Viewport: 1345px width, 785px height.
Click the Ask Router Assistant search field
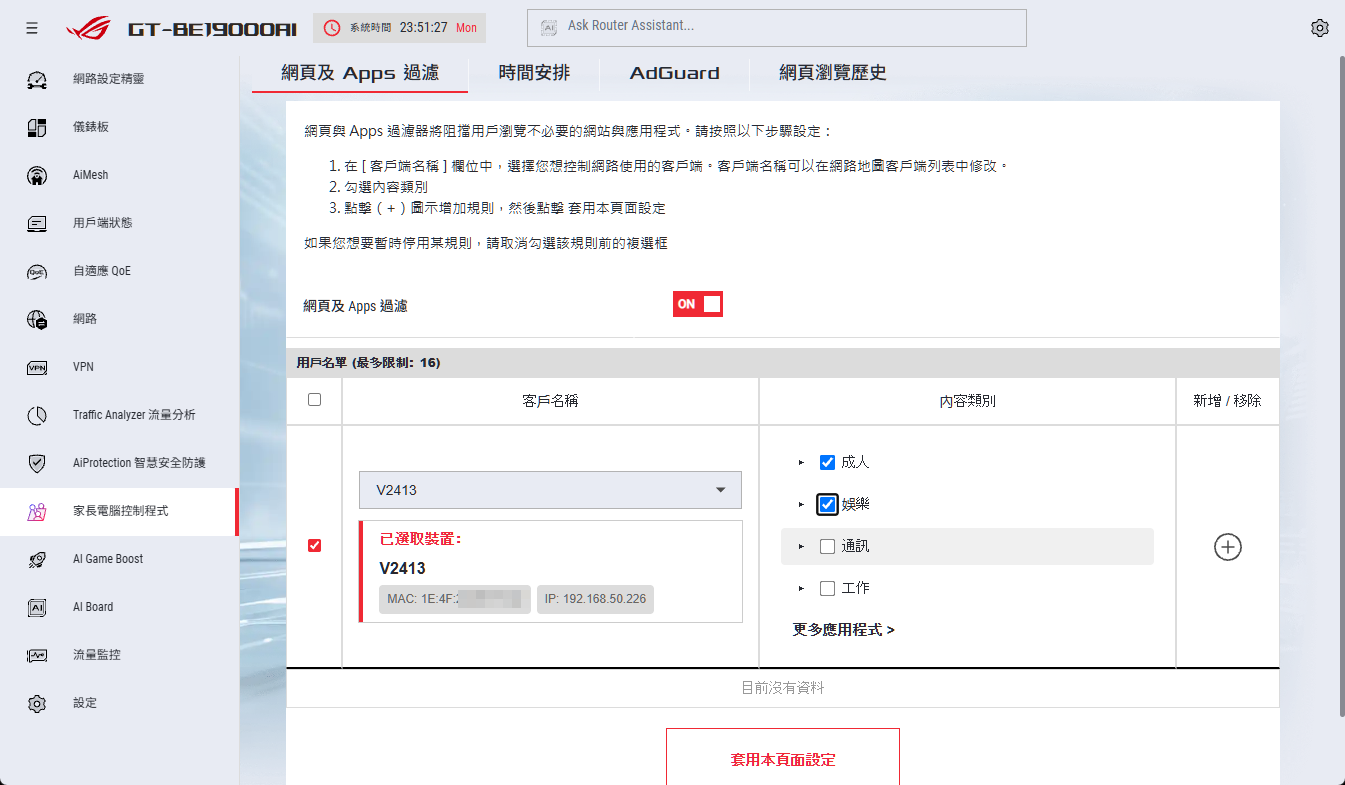(x=777, y=27)
